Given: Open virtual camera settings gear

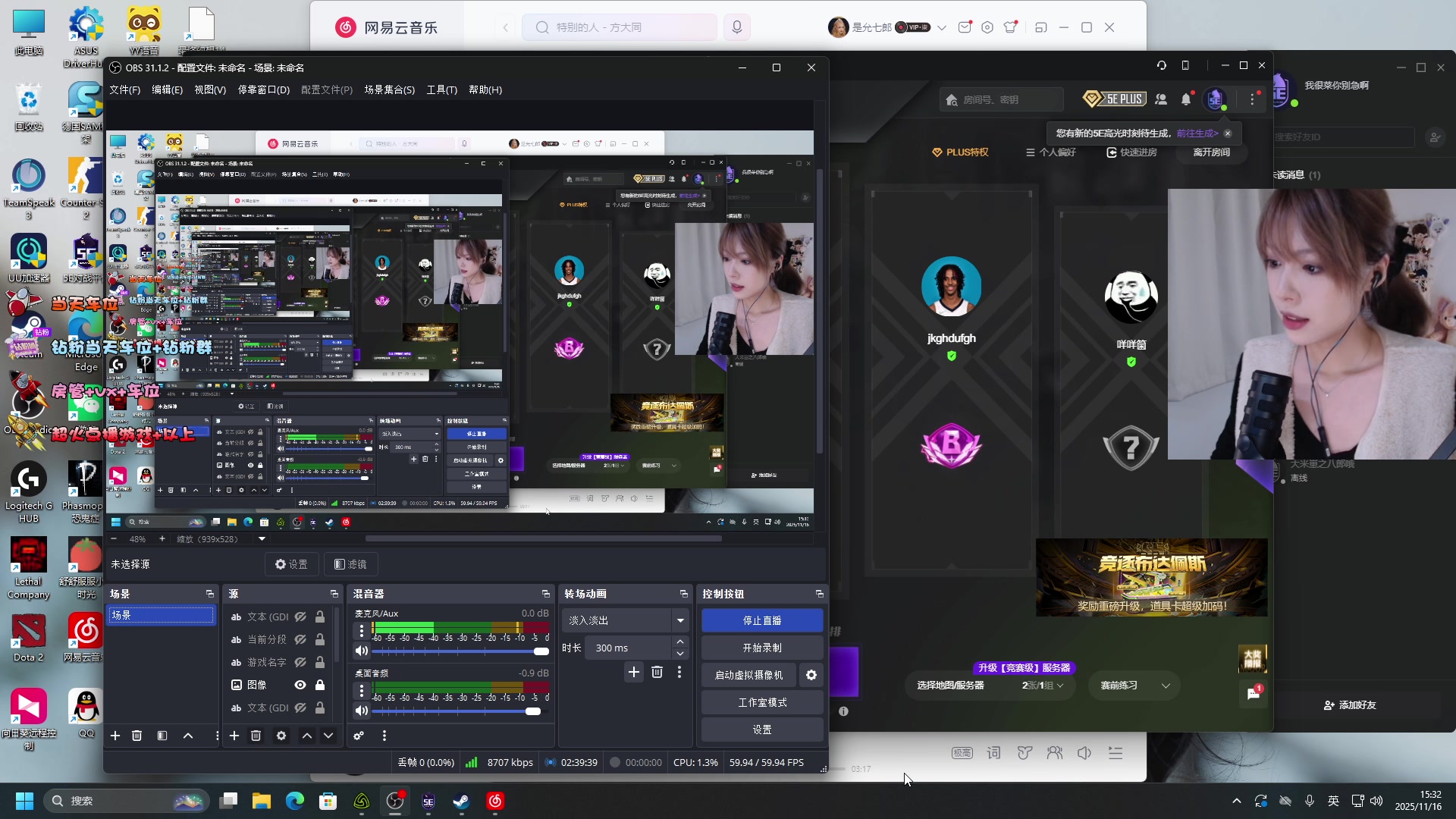Looking at the screenshot, I should coord(811,675).
